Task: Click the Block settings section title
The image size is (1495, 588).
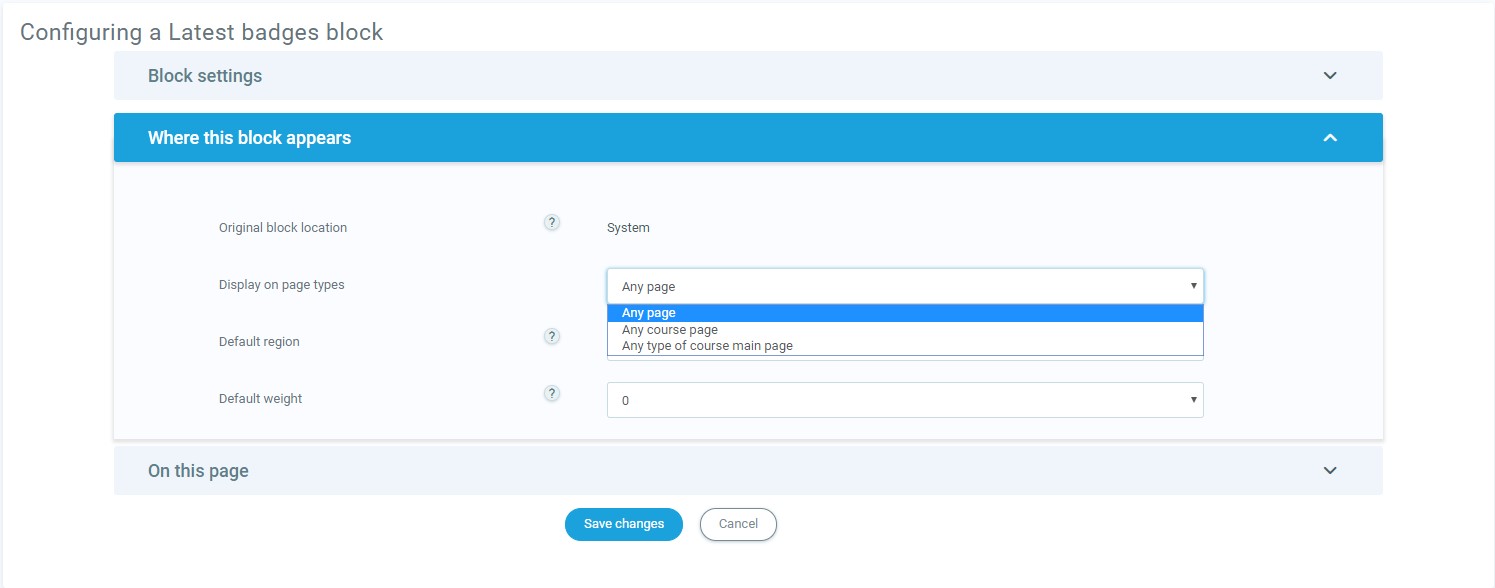Action: 205,76
